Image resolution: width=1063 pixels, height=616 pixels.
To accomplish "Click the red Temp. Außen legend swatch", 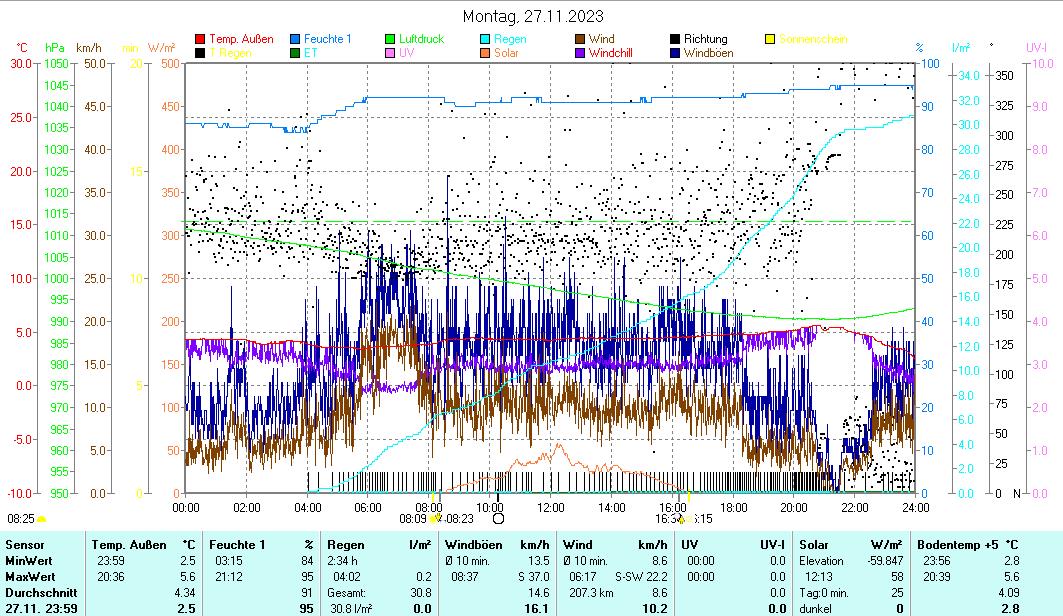I will coord(200,39).
